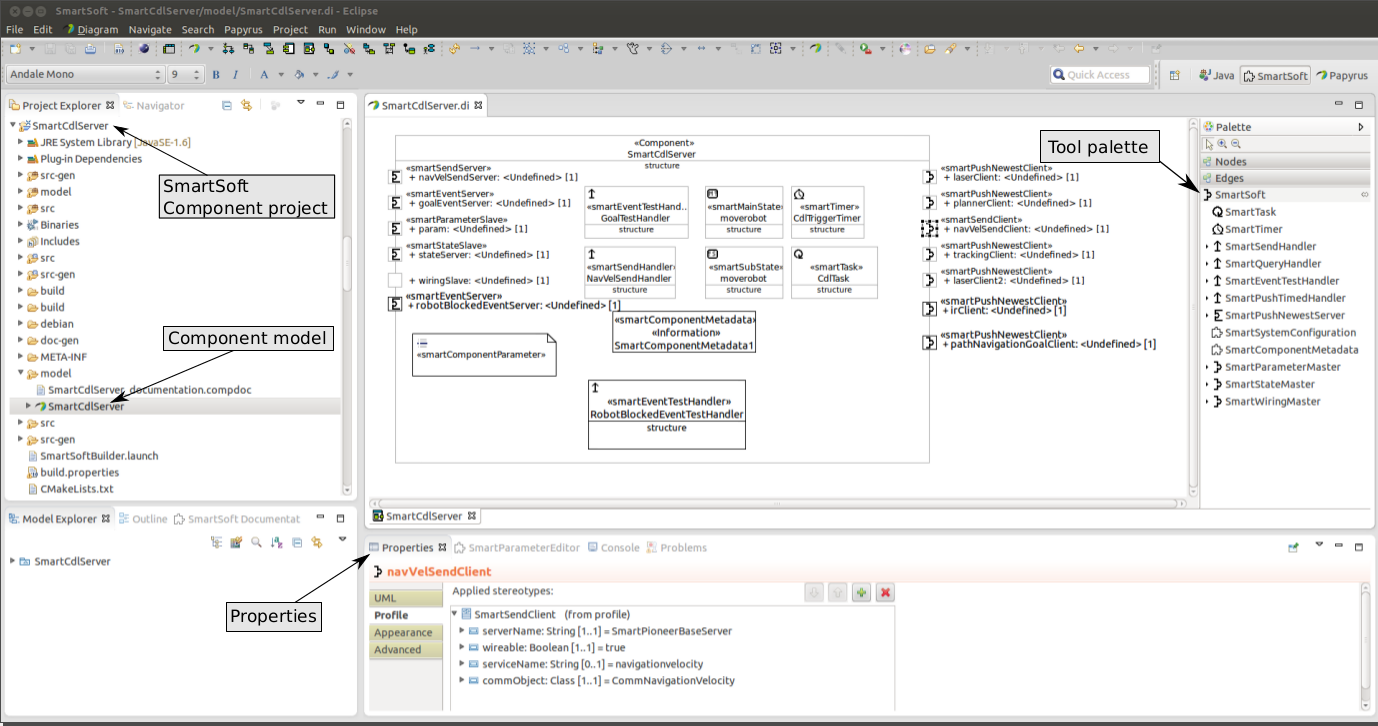Click the fill color paint bucket icon
1378x726 pixels.
[x=299, y=74]
